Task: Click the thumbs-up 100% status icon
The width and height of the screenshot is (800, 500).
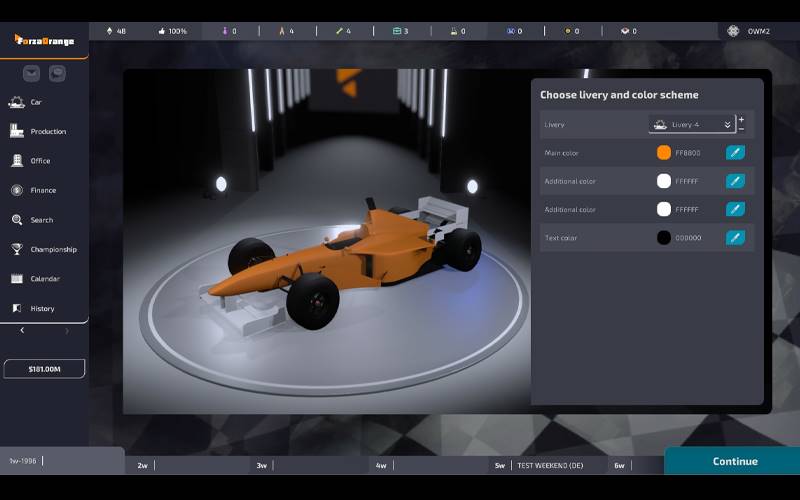Action: coord(163,31)
